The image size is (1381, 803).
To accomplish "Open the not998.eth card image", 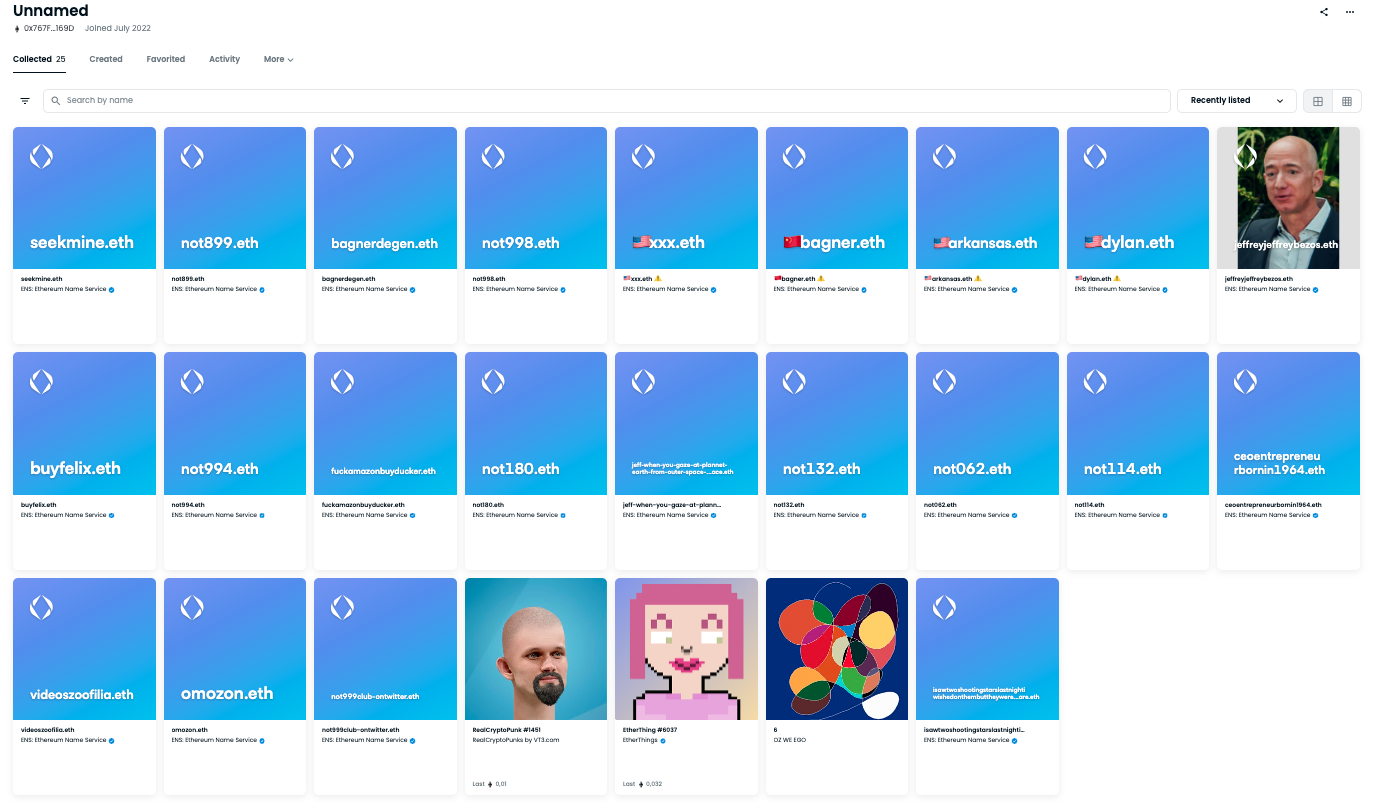I will (x=536, y=198).
